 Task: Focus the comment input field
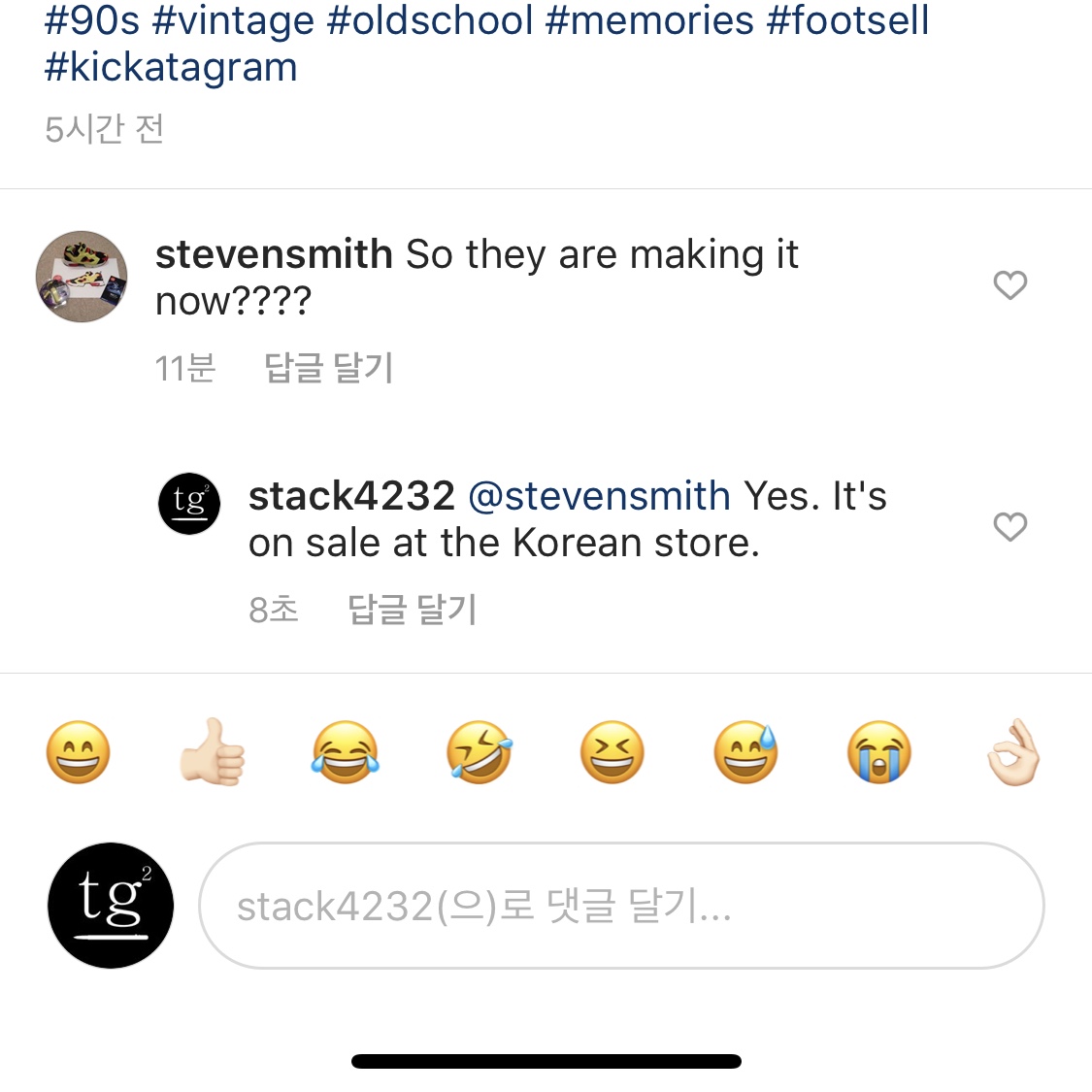click(621, 906)
